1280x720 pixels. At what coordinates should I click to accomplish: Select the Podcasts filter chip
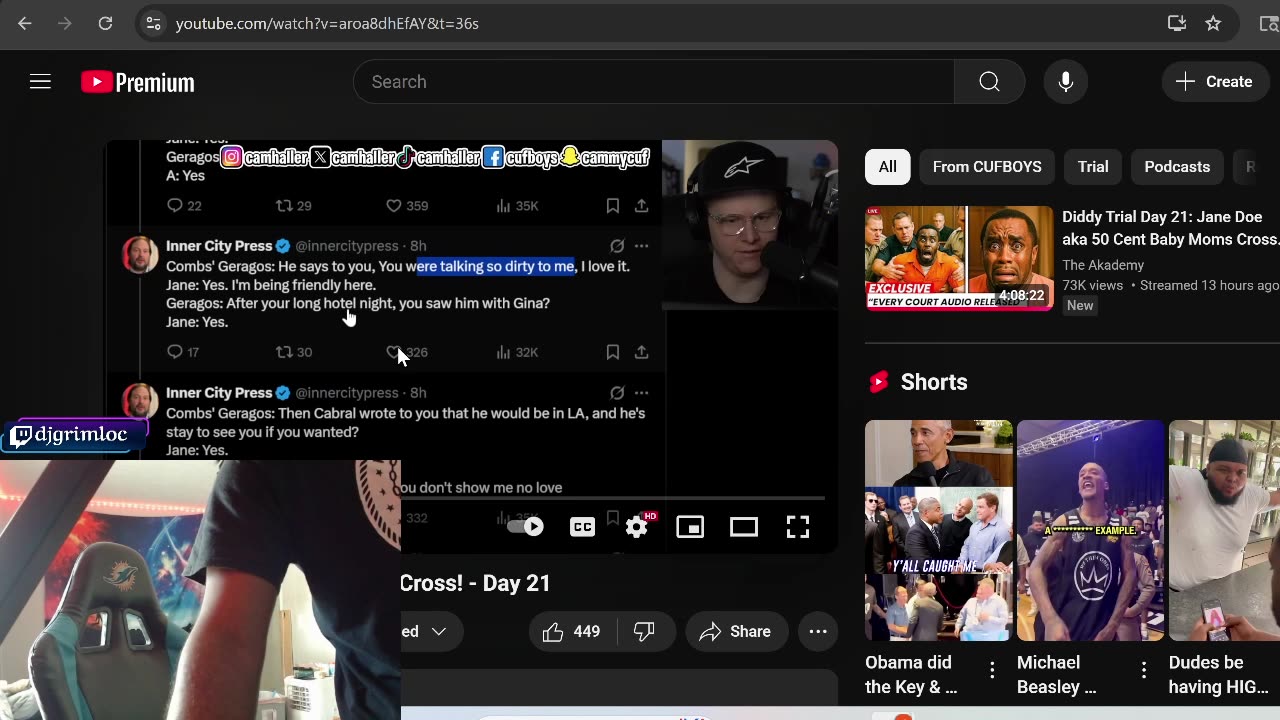[1177, 167]
